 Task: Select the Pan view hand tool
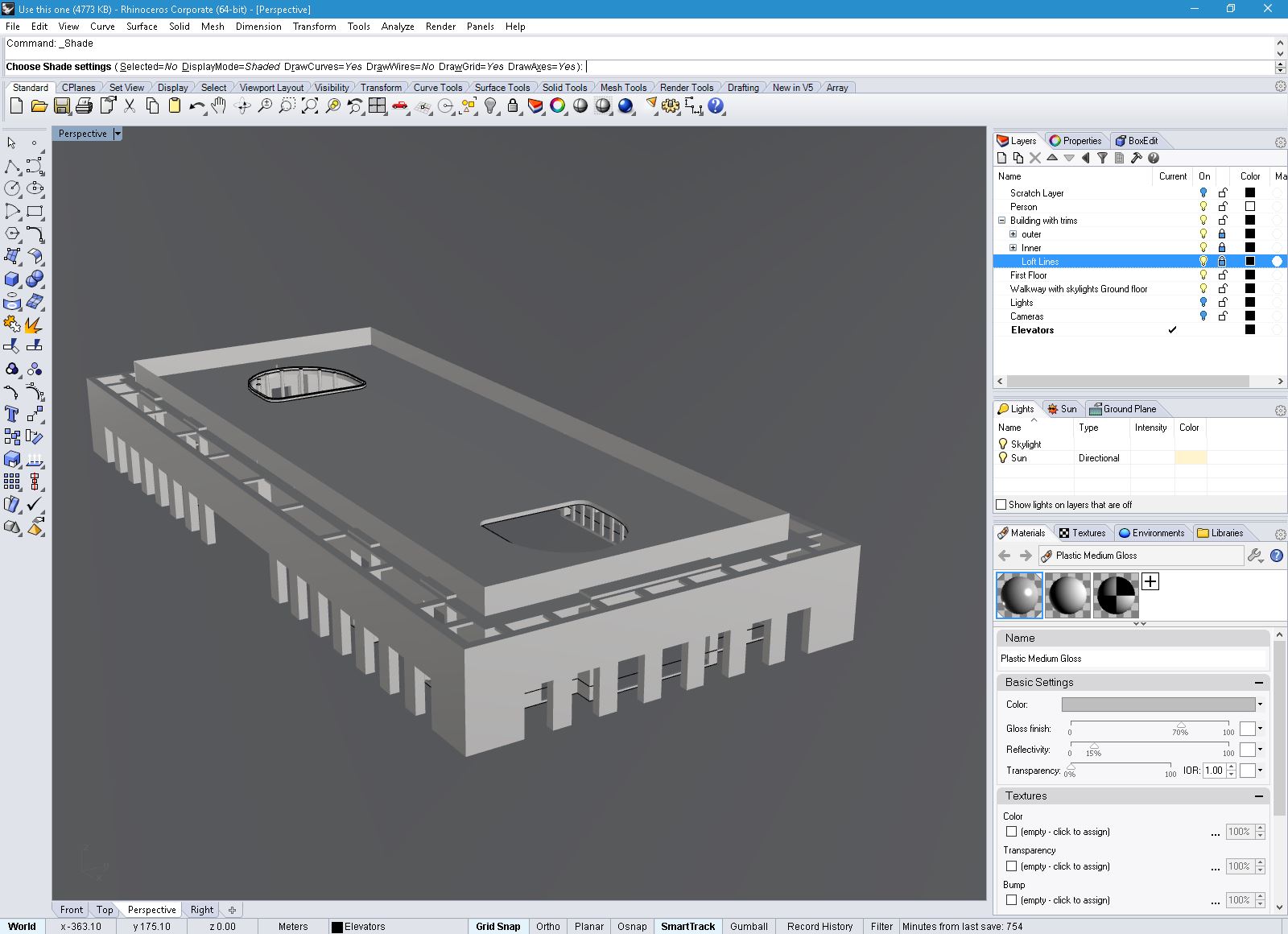[219, 105]
